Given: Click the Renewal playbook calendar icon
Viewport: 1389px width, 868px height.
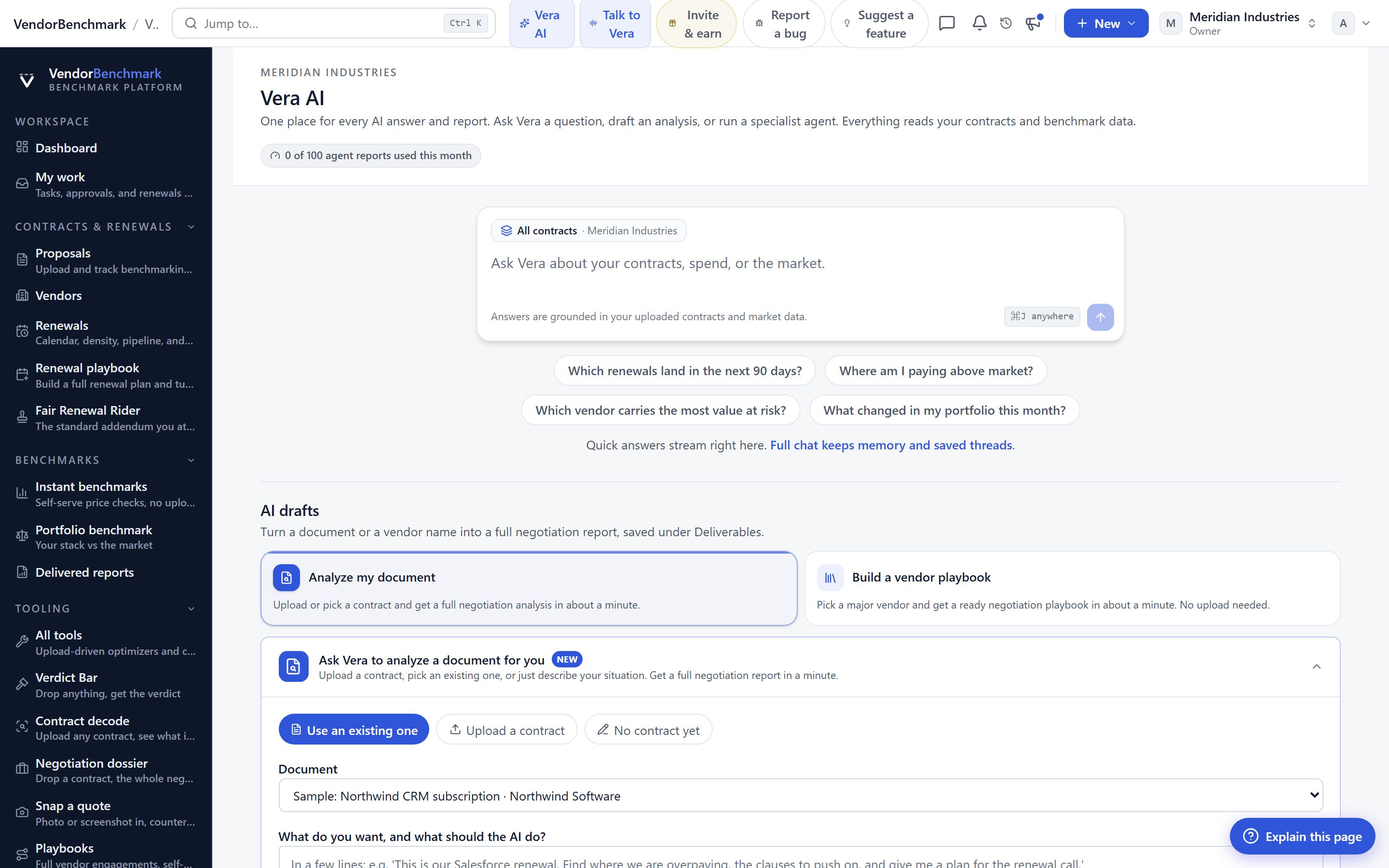Looking at the screenshot, I should tap(22, 375).
